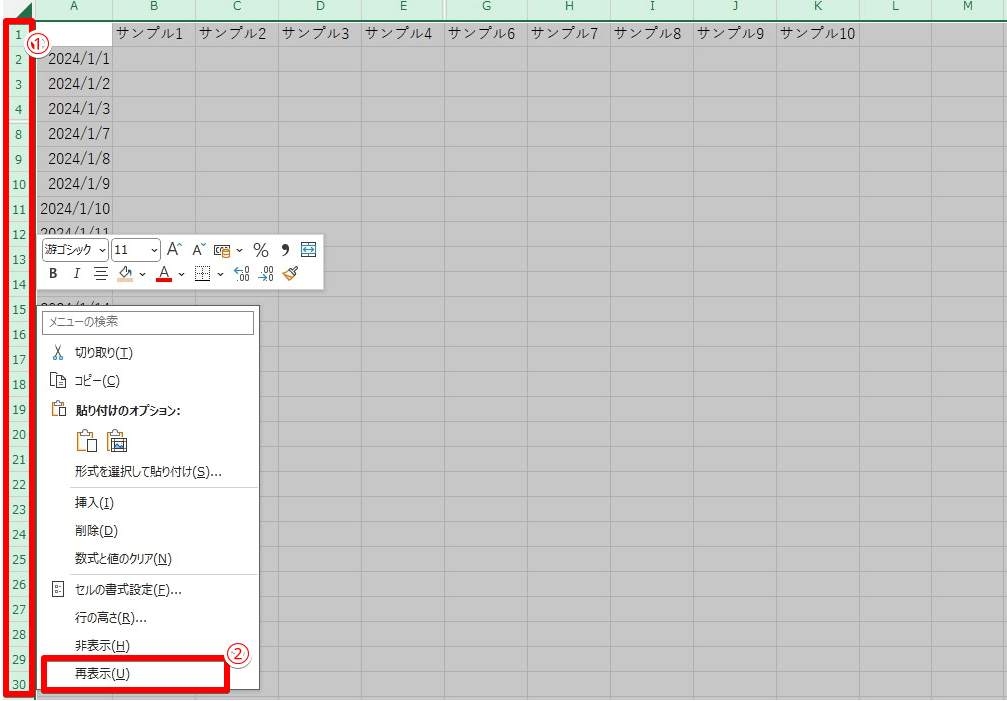1007x701 pixels.
Task: Choose 行の高さ(R)... from context menu
Action: [x=110, y=618]
